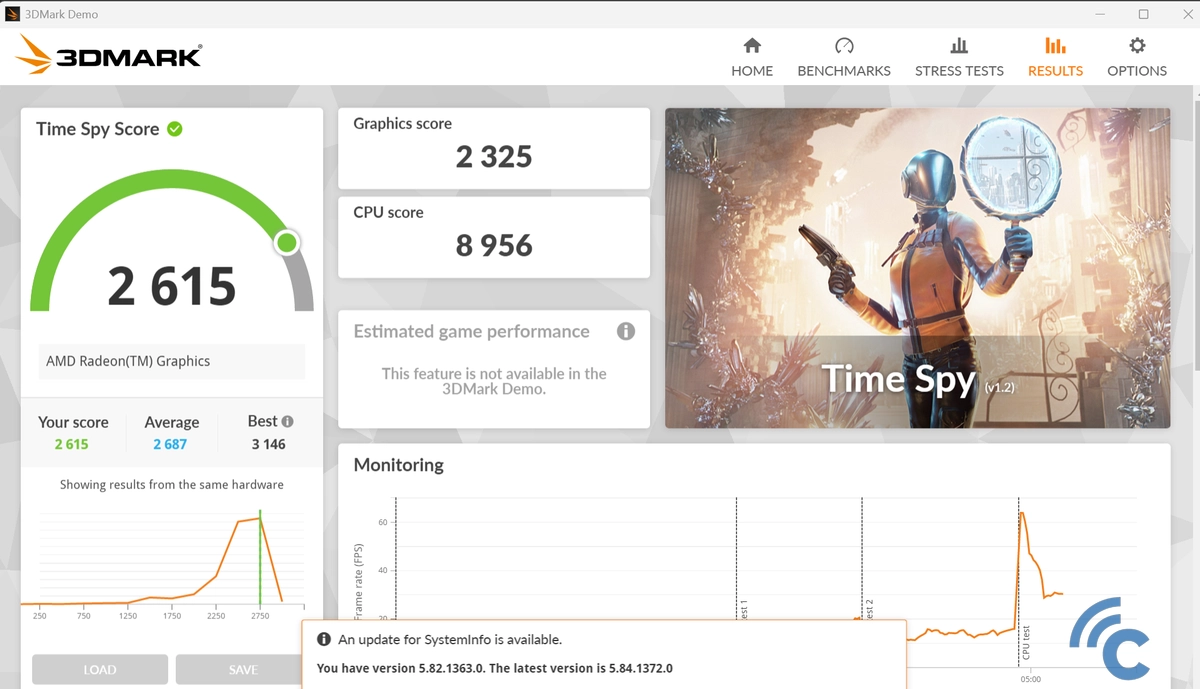Click the SAVE button
This screenshot has width=1200, height=689.
tap(243, 670)
